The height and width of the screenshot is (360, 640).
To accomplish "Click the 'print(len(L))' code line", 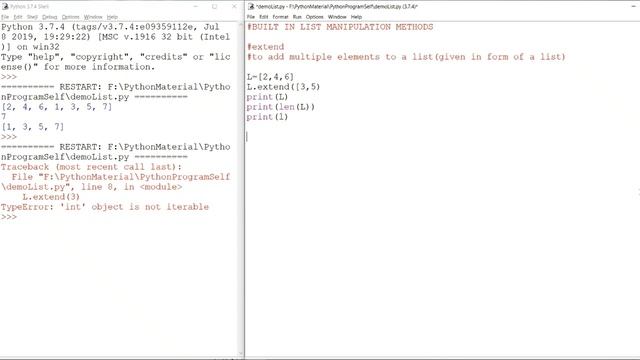I will [281, 107].
